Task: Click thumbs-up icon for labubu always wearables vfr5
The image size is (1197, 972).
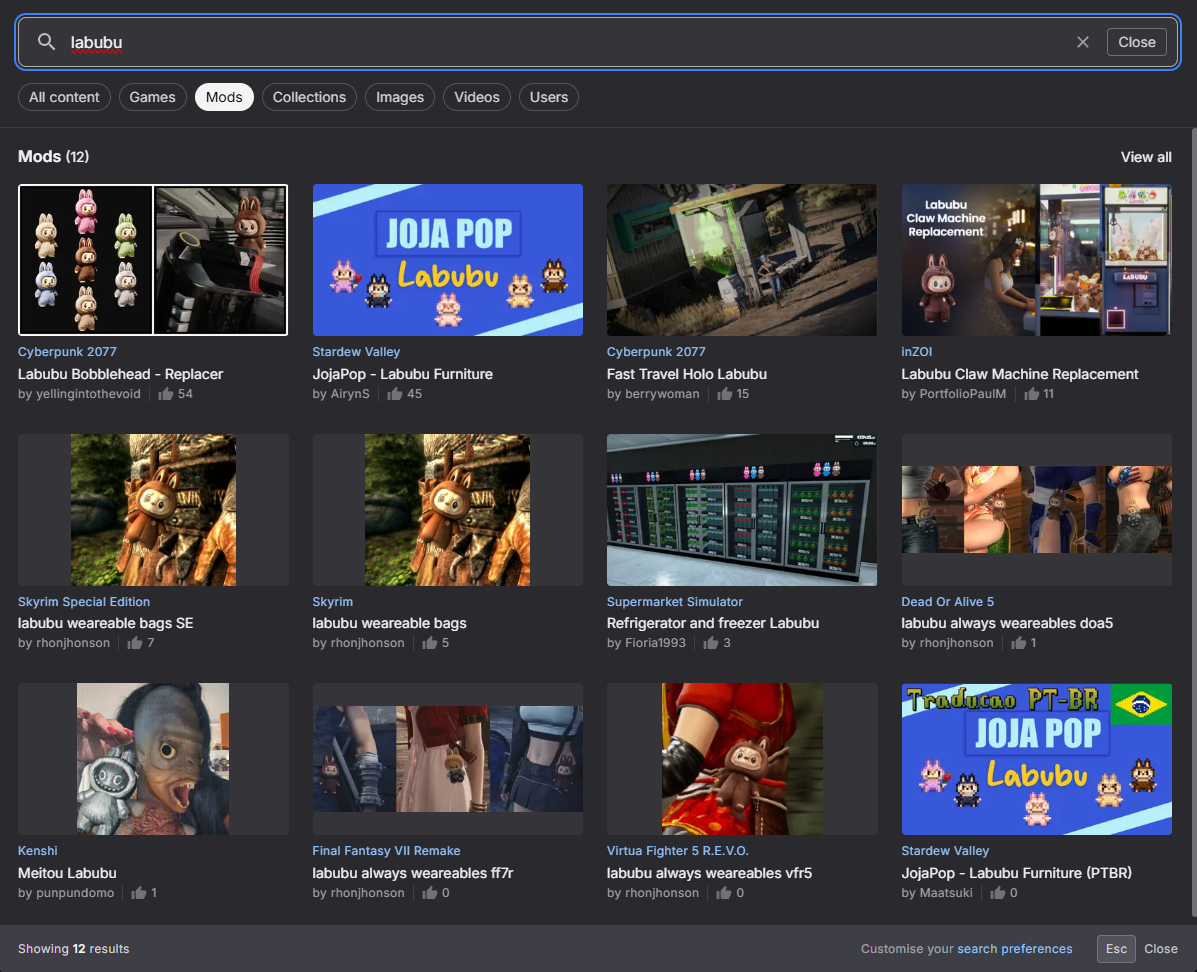Action: click(x=724, y=893)
